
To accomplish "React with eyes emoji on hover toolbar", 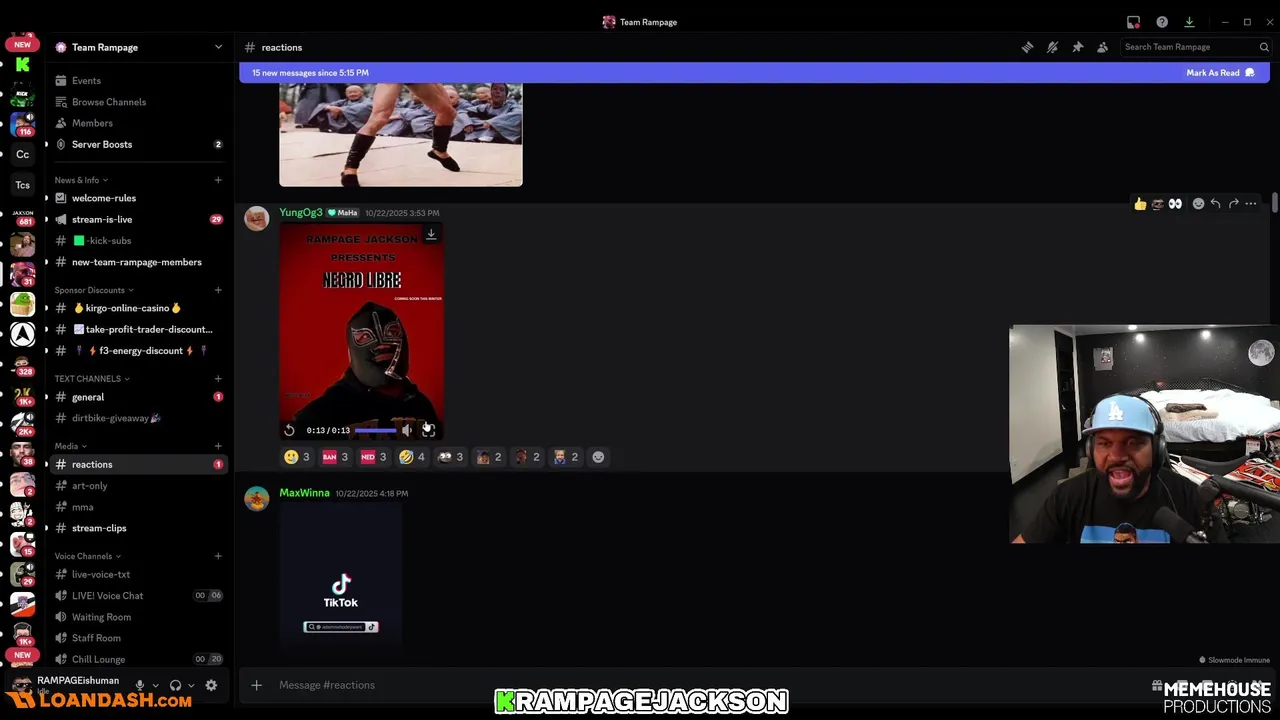I will pos(1175,204).
